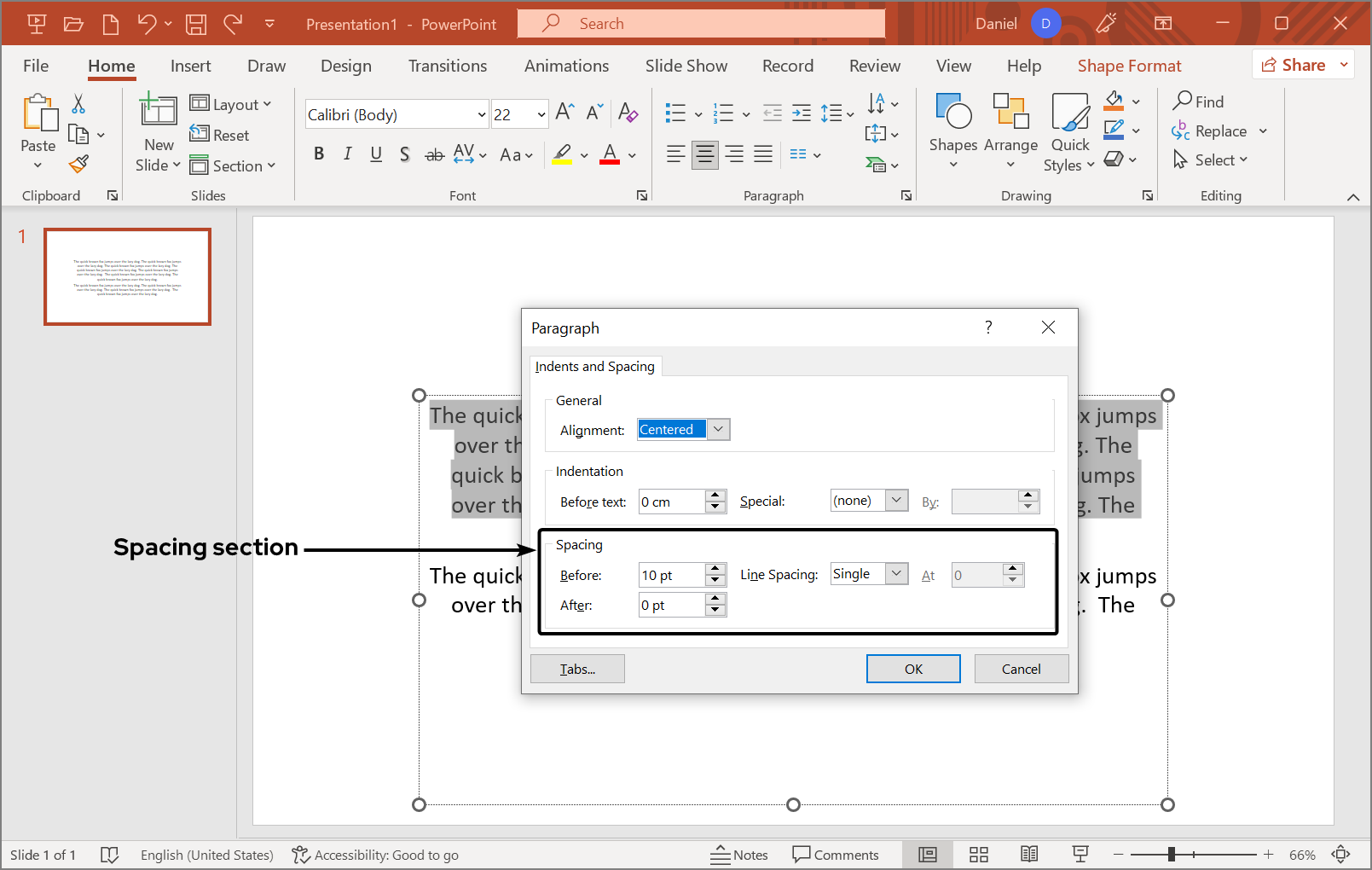Expand the Line Spacing dropdown

[x=896, y=574]
